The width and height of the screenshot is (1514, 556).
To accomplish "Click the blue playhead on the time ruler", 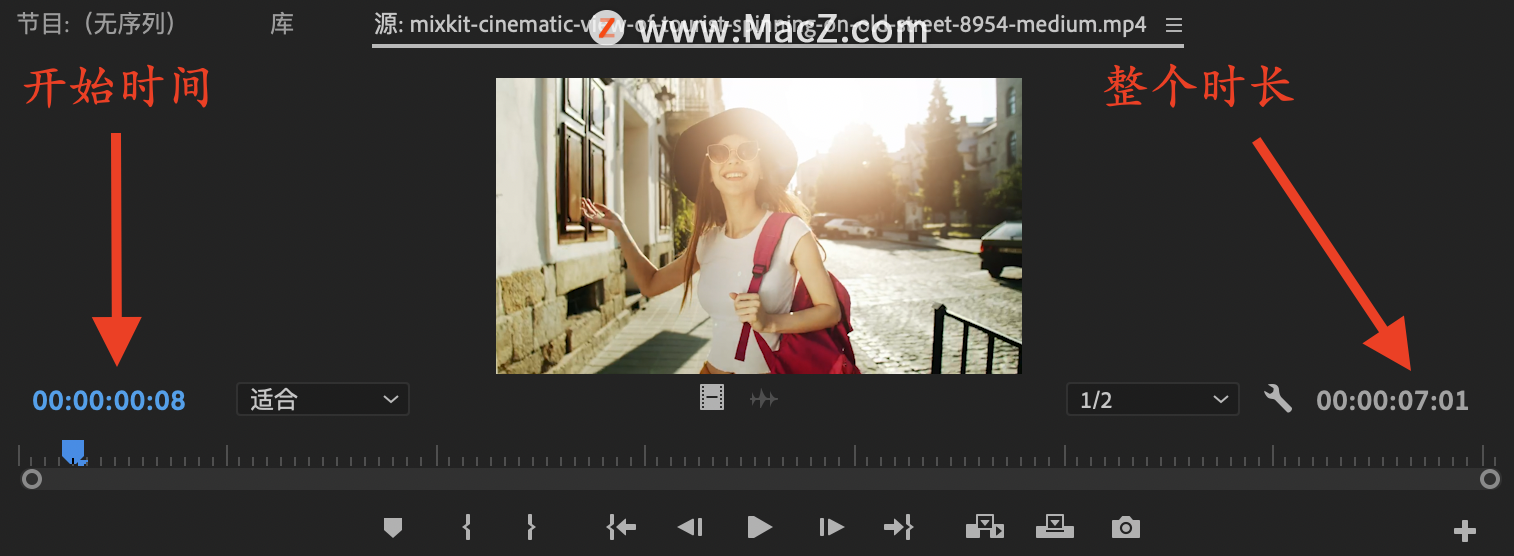I will [73, 452].
